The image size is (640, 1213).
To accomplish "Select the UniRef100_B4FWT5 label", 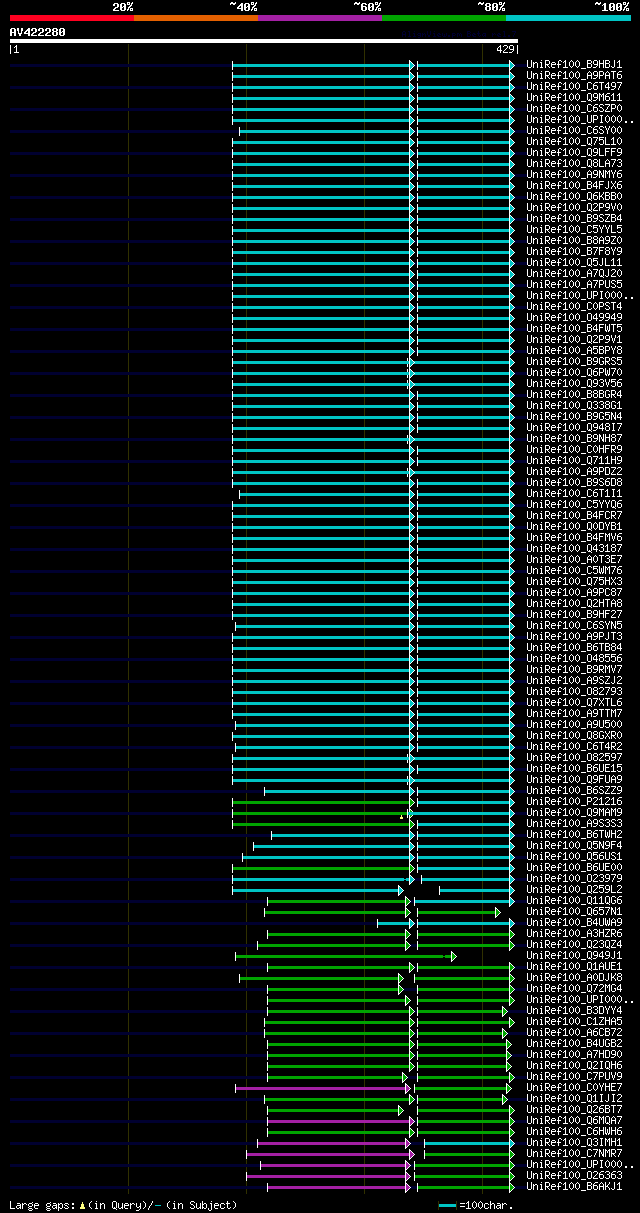I will 574,328.
